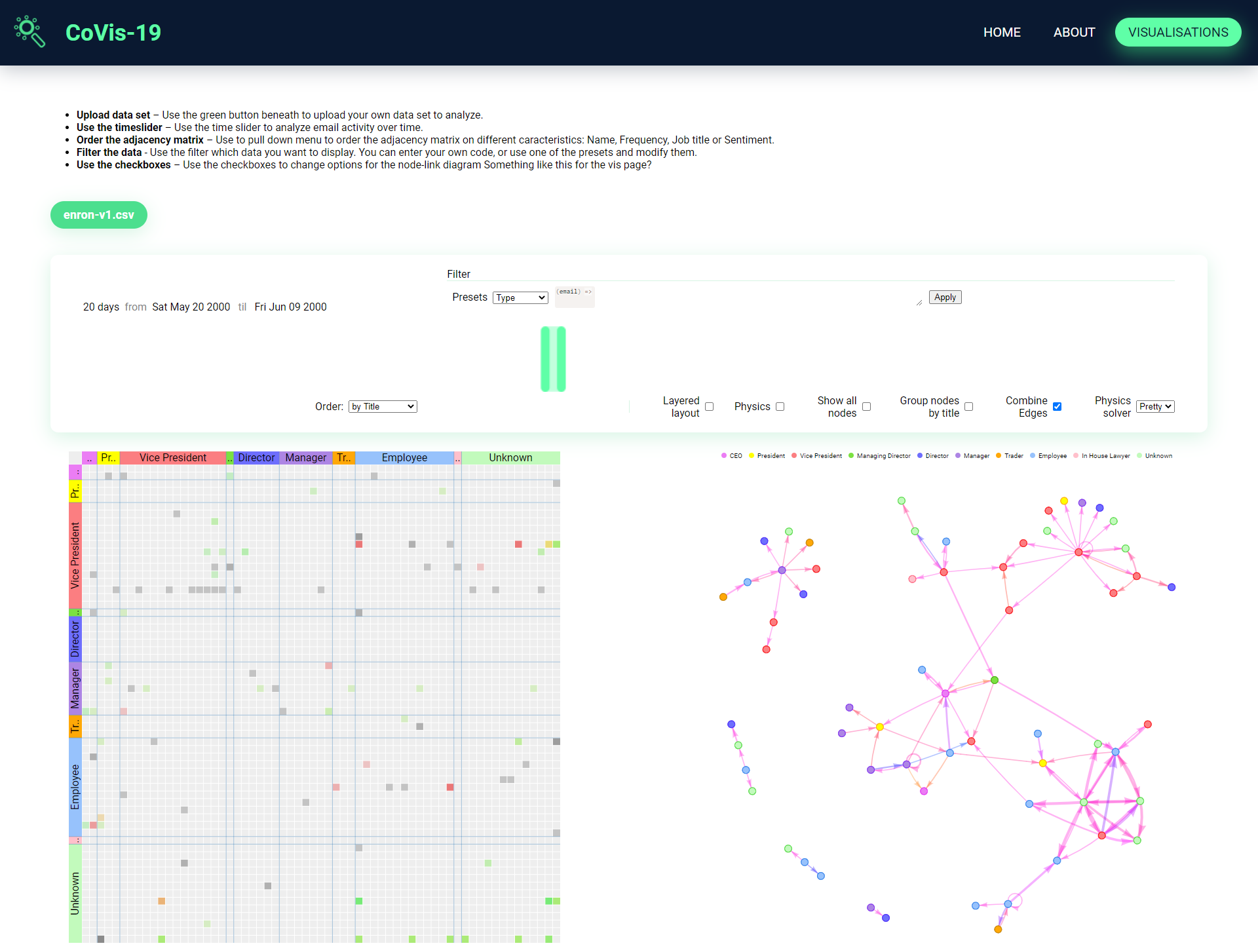1258x952 pixels.
Task: Toggle the Physics checkbox
Action: pyautogui.click(x=780, y=406)
